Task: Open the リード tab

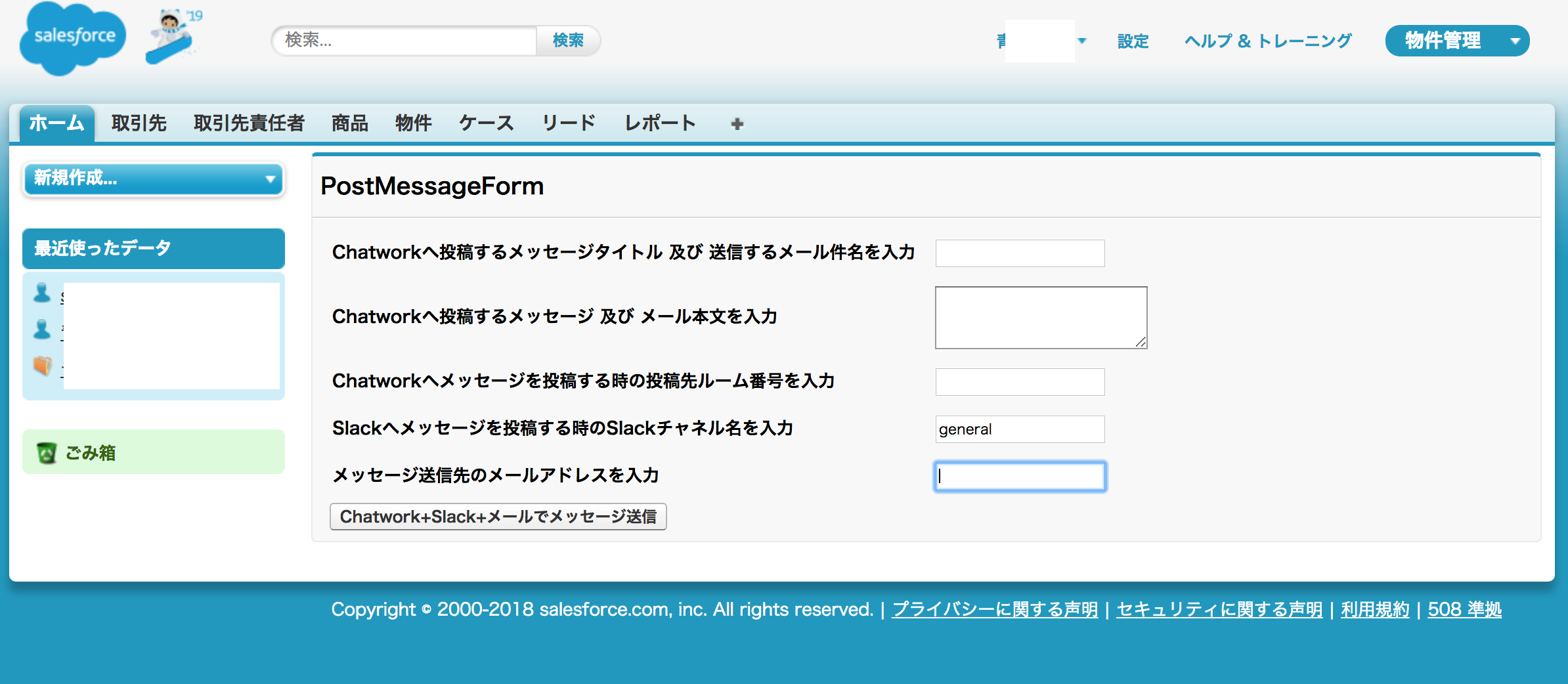Action: click(x=569, y=123)
